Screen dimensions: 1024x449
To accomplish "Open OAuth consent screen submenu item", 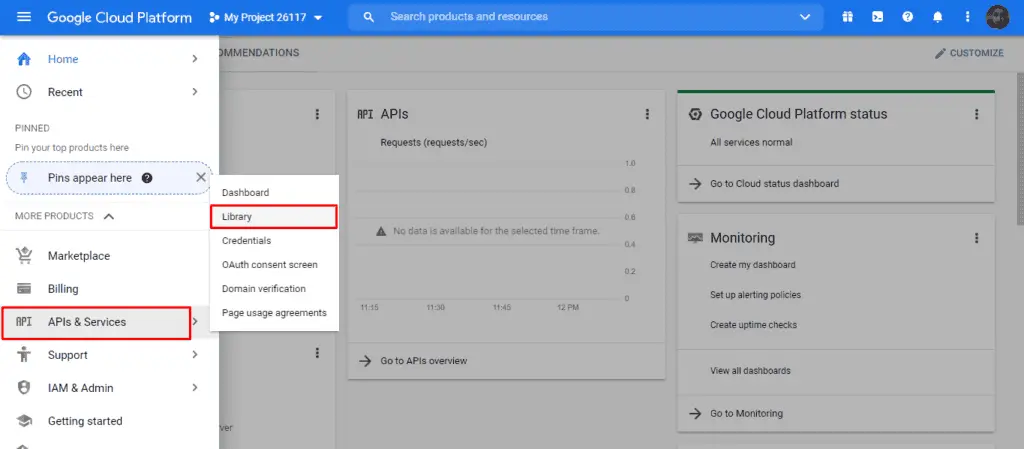I will point(274,265).
